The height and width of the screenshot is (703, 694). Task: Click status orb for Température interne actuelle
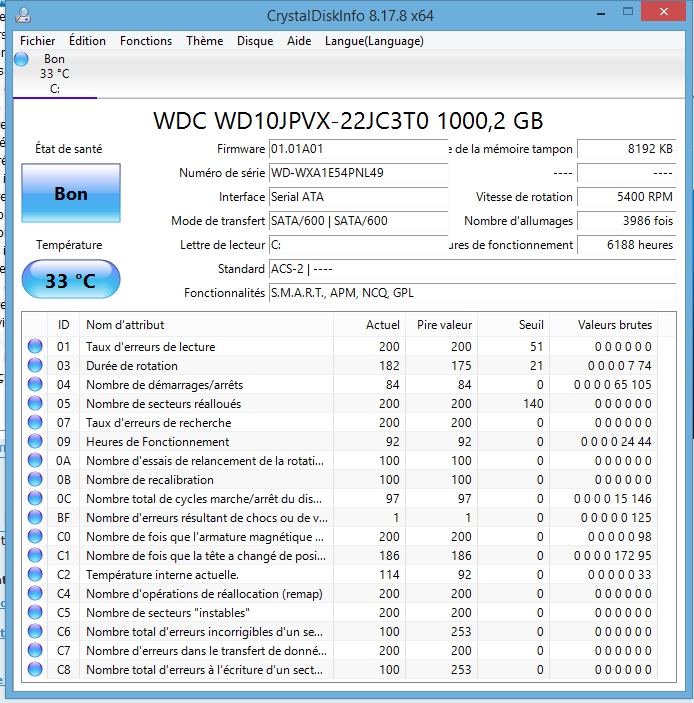pyautogui.click(x=36, y=574)
